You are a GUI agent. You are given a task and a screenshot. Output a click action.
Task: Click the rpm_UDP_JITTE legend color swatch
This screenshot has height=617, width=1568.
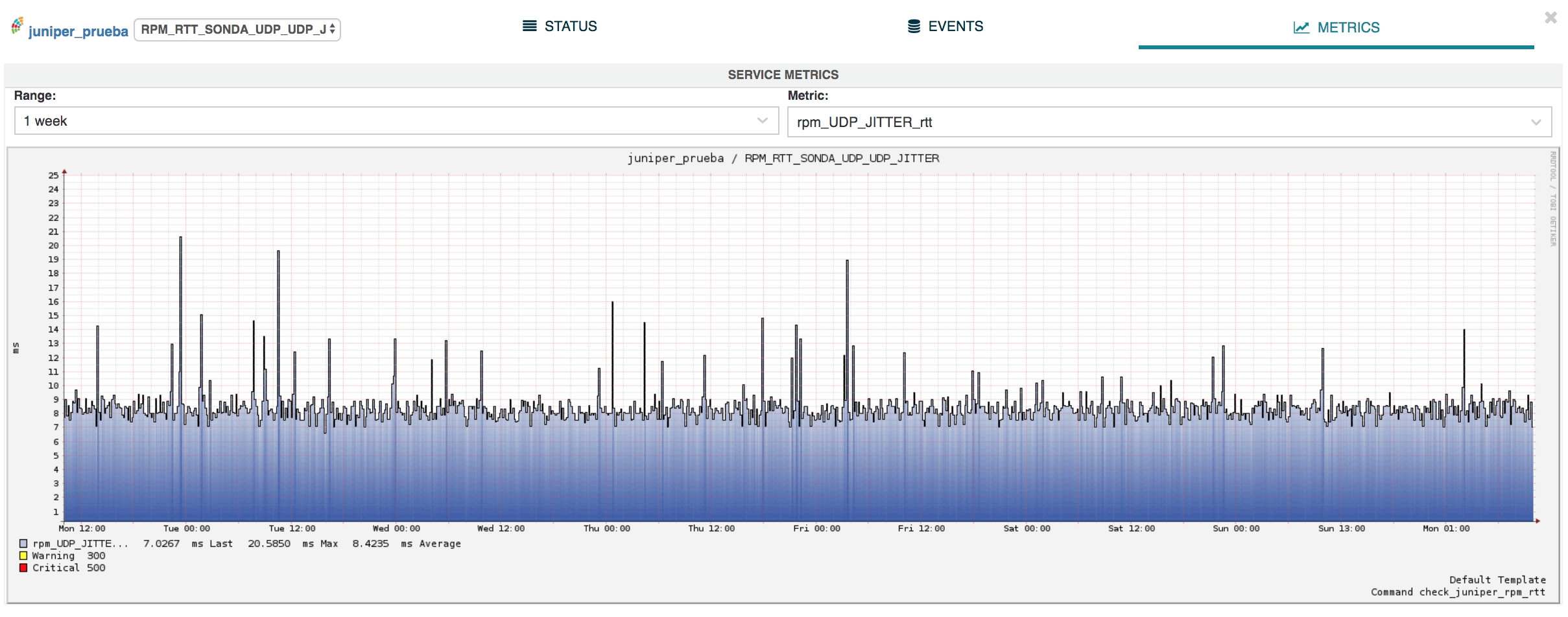(23, 544)
